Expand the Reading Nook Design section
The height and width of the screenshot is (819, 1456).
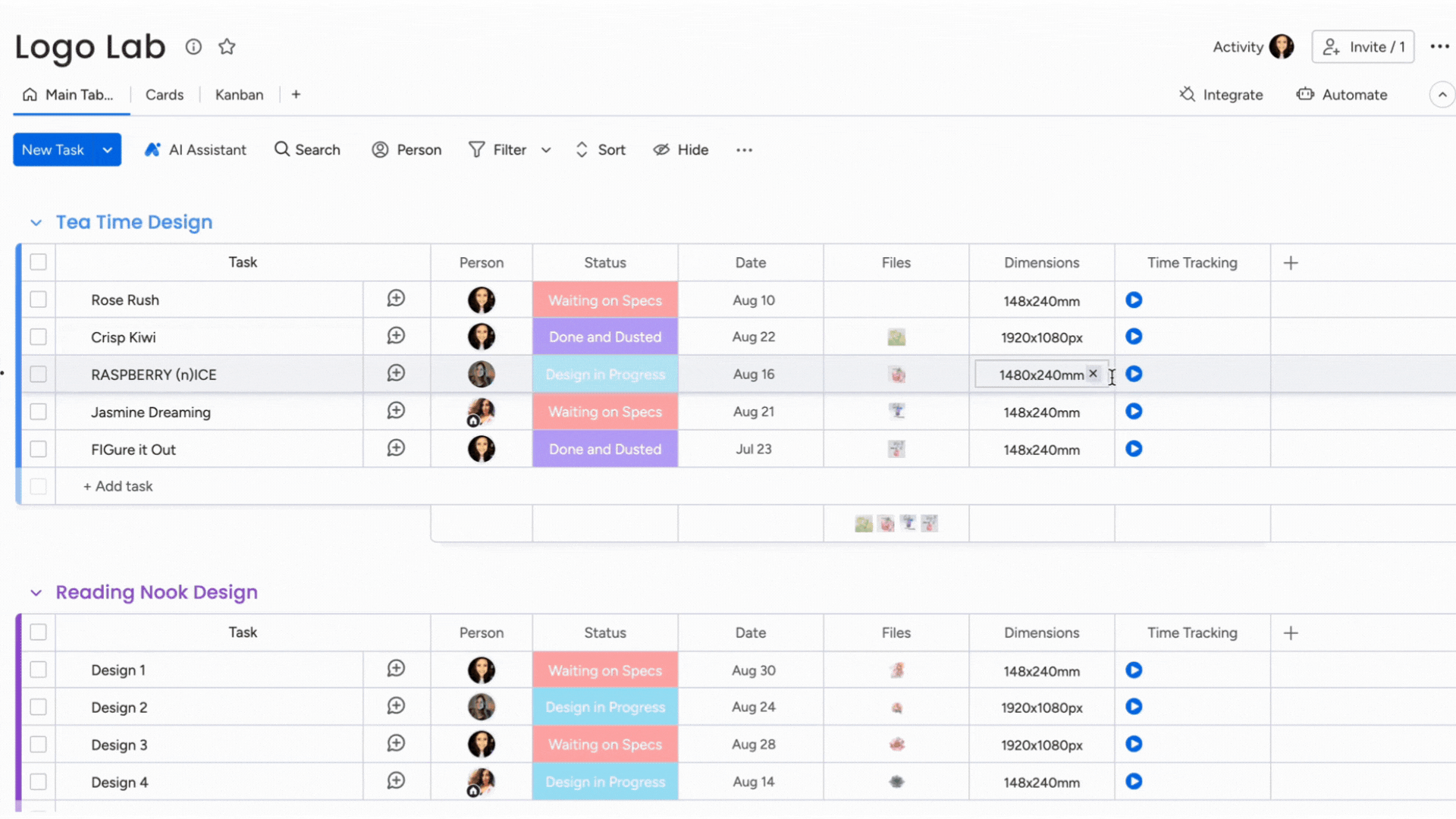[x=36, y=591]
